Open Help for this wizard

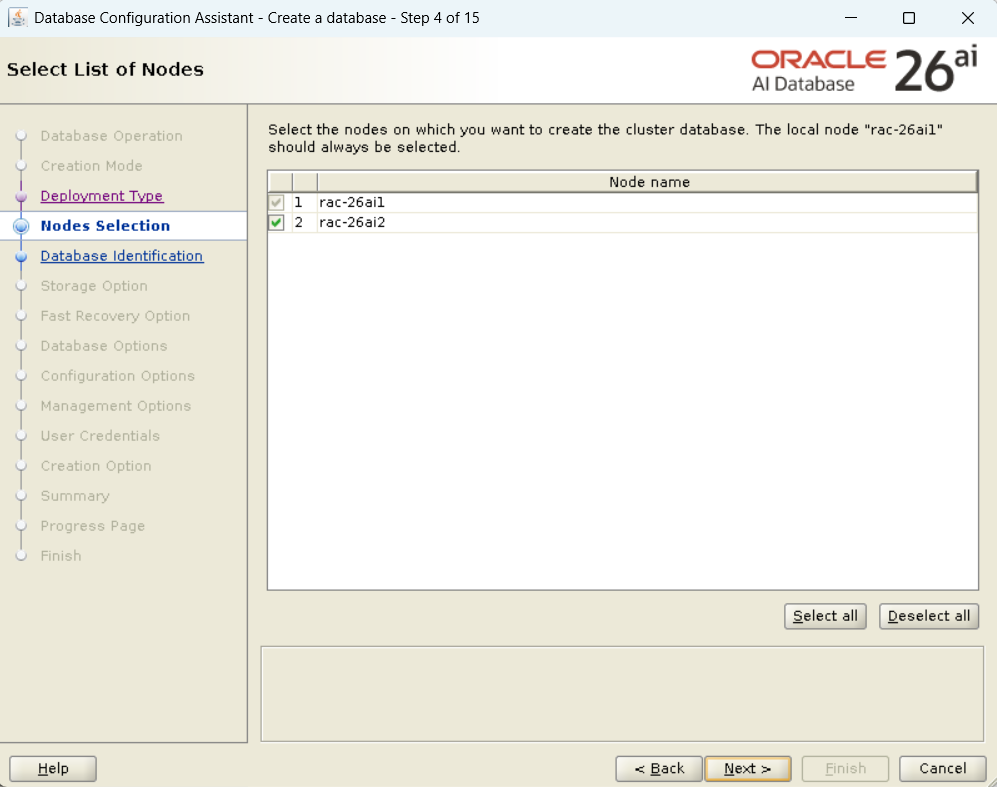point(53,768)
